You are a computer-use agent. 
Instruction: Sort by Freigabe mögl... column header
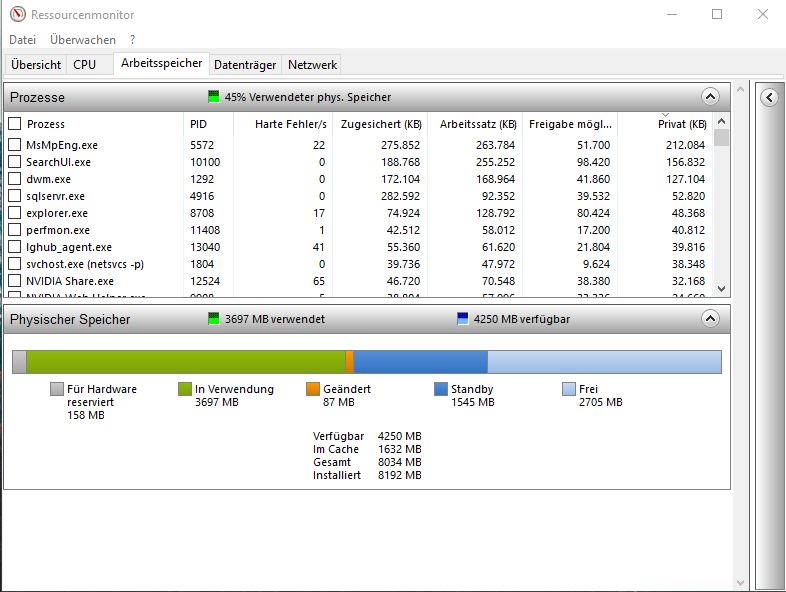pyautogui.click(x=570, y=124)
